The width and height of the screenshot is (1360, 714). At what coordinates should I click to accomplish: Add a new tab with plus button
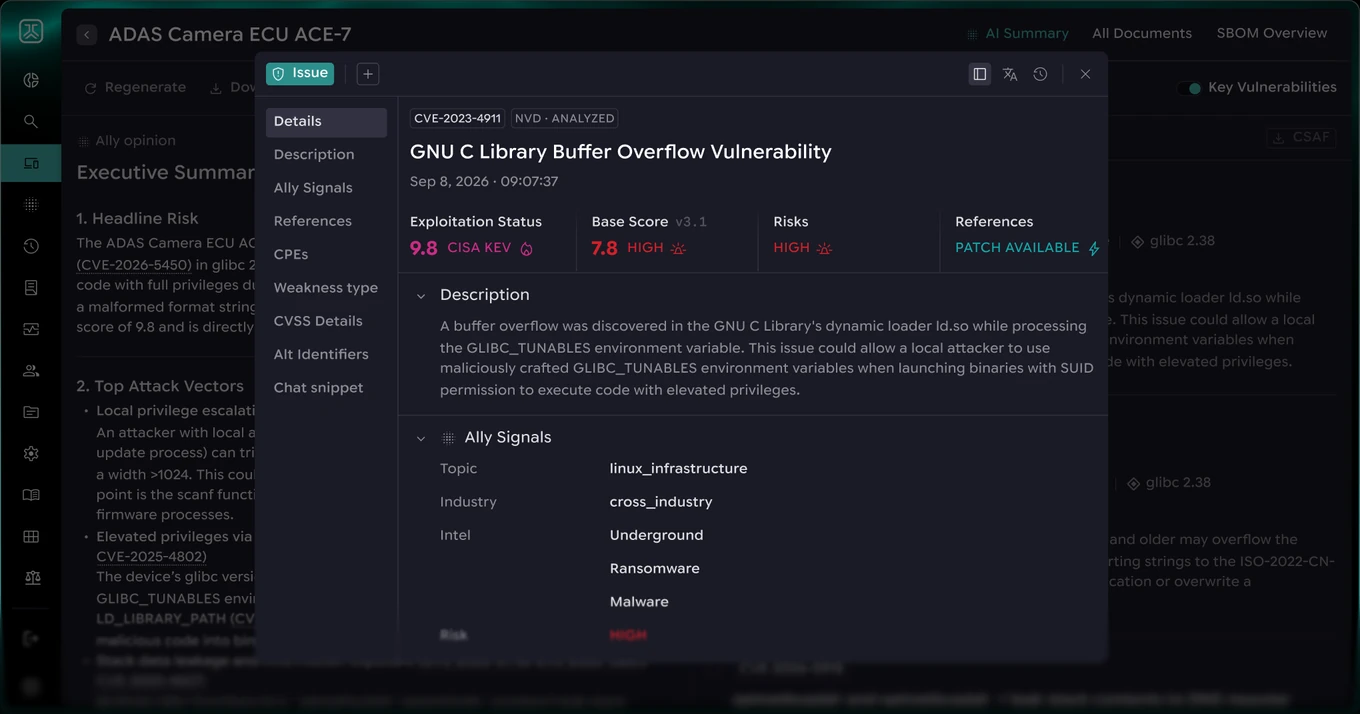(x=368, y=74)
